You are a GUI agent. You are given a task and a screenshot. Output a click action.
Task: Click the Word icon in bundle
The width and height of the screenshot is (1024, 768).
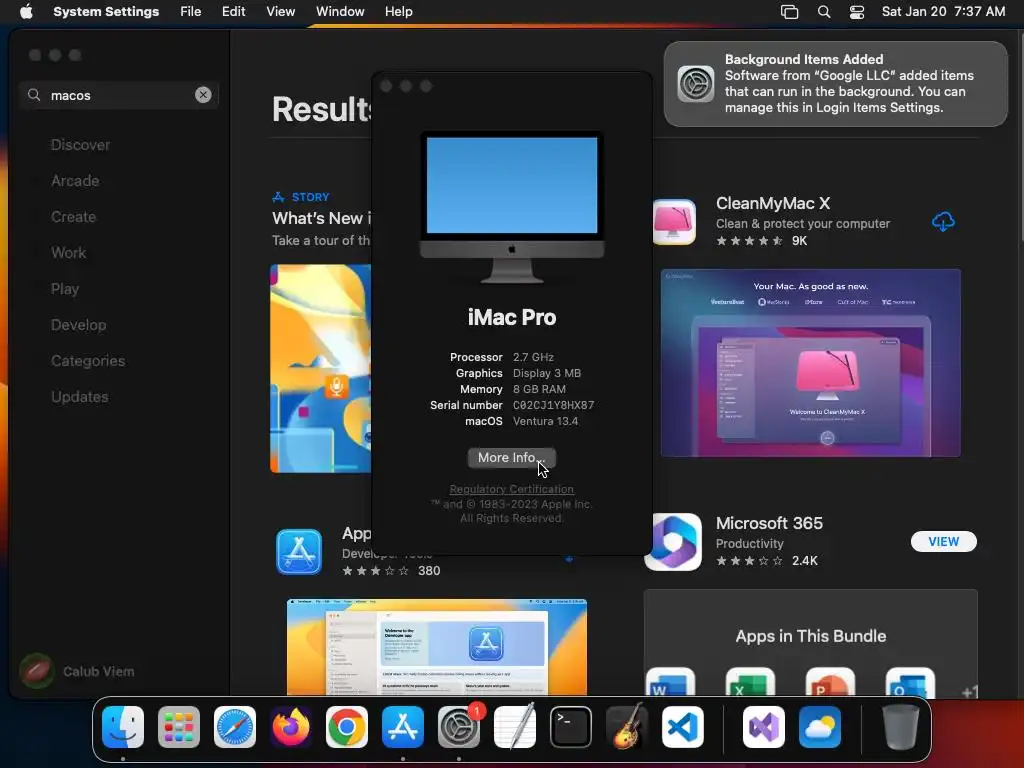670,682
